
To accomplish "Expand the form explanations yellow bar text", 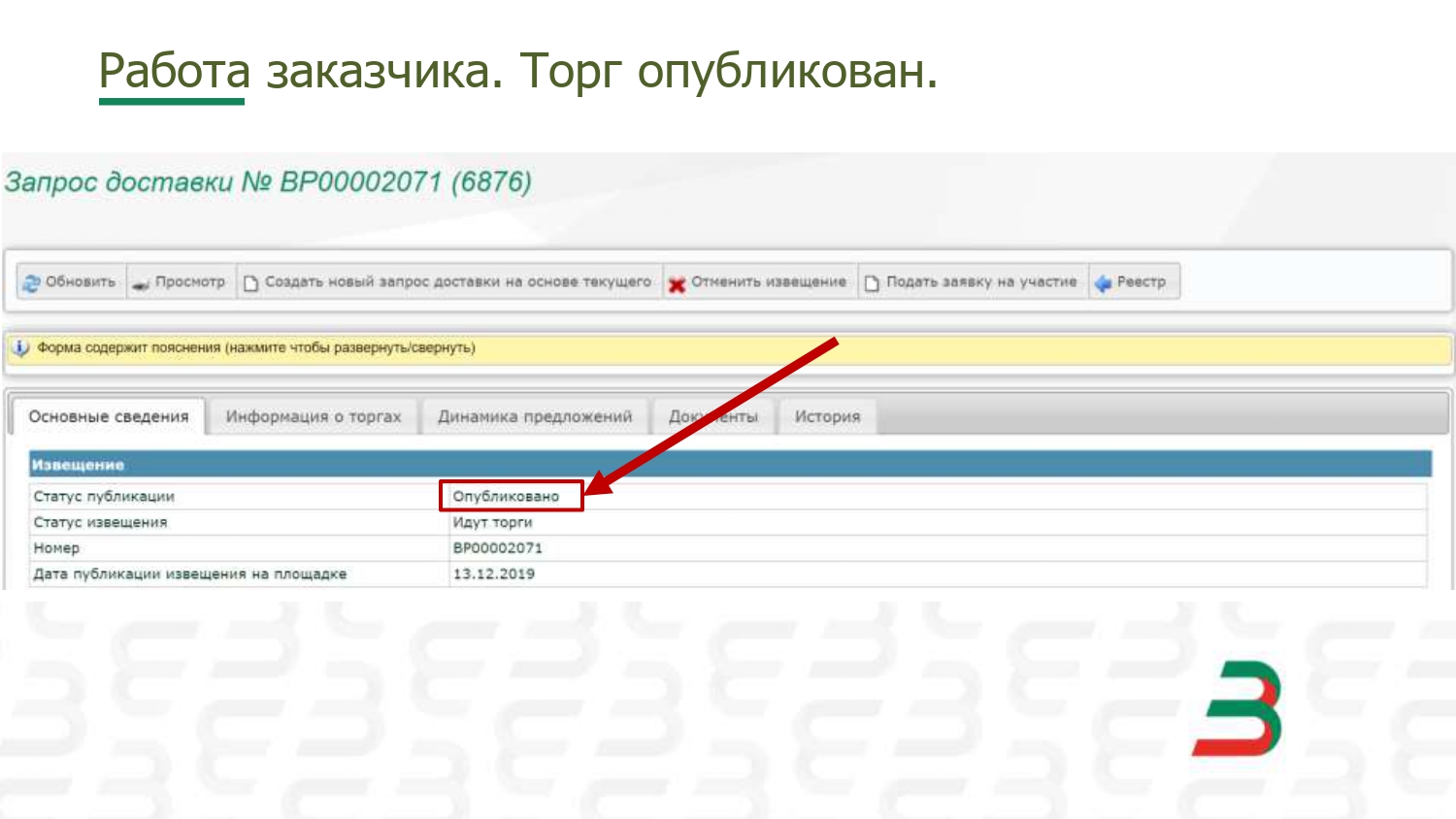I will coord(256,347).
